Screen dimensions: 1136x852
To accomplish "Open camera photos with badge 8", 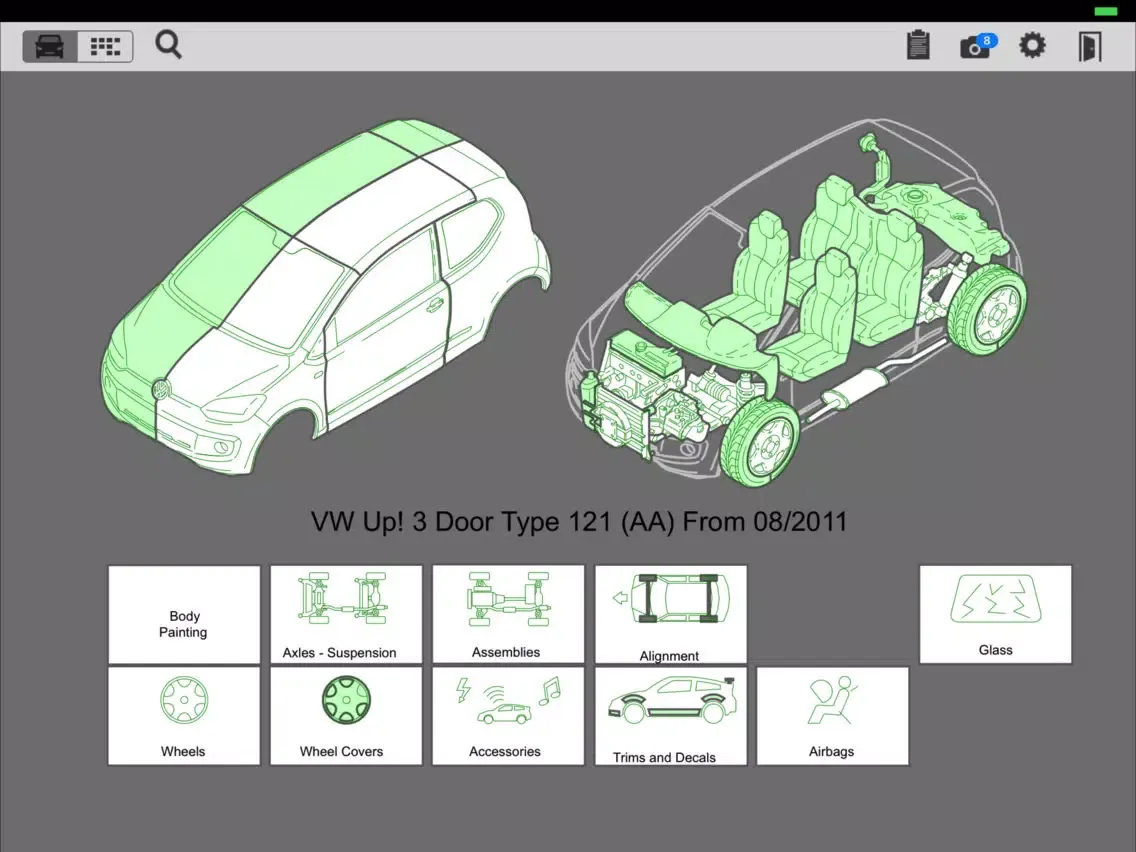I will (977, 46).
